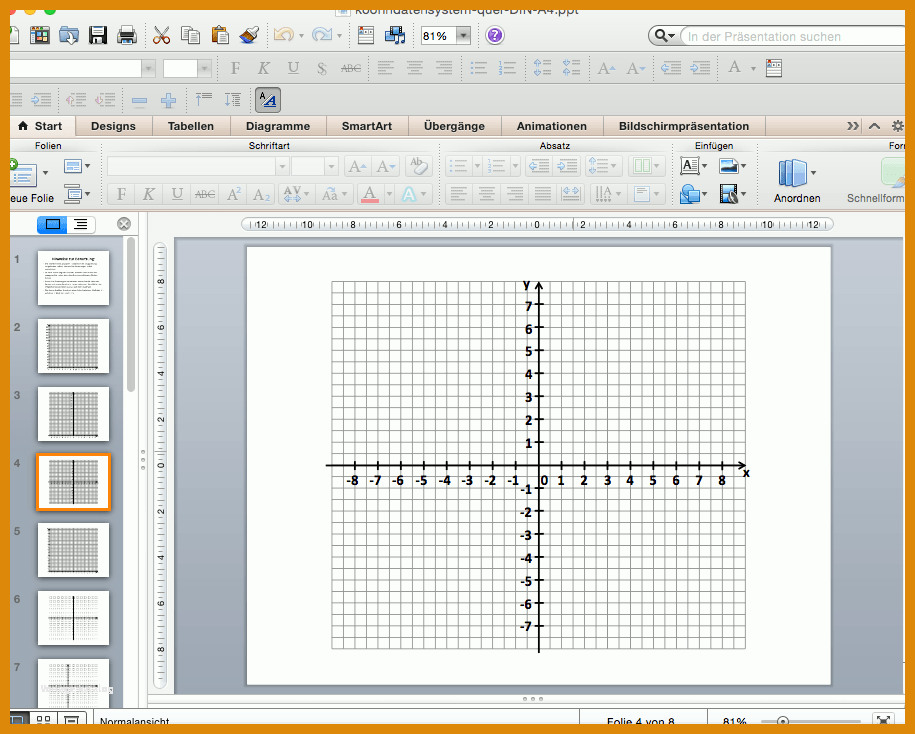915x734 pixels.
Task: Click the Cut scissors icon
Action: click(x=161, y=36)
